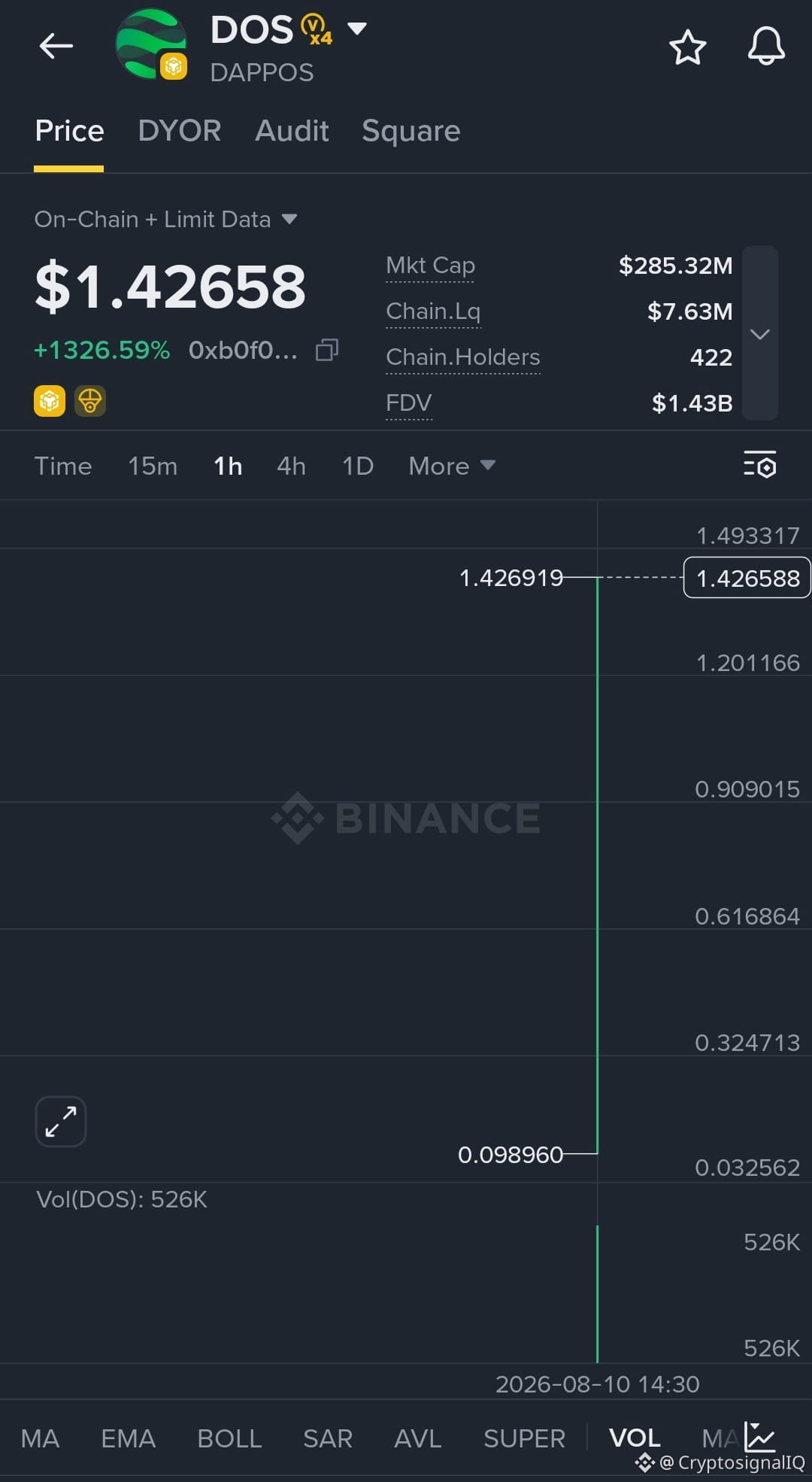Switch to the Audit tab
The image size is (812, 1482).
click(292, 131)
